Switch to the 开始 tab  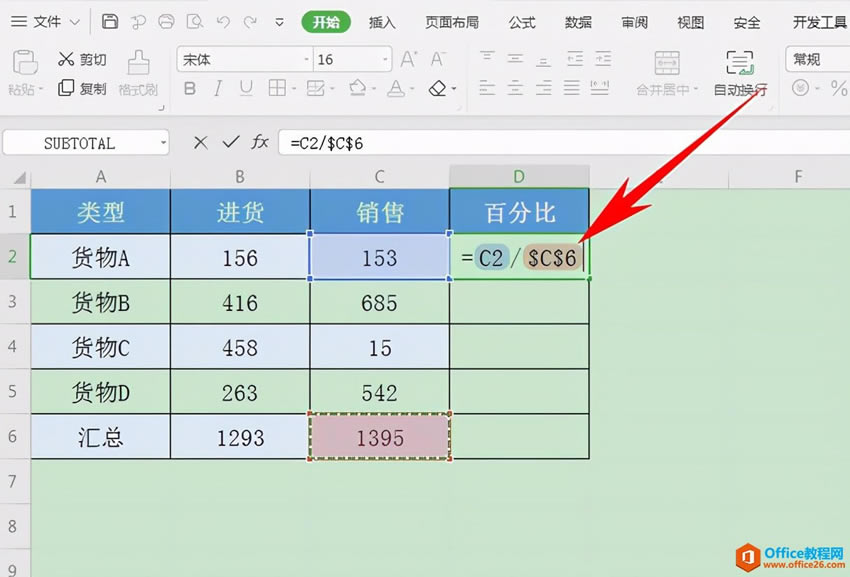tap(326, 22)
